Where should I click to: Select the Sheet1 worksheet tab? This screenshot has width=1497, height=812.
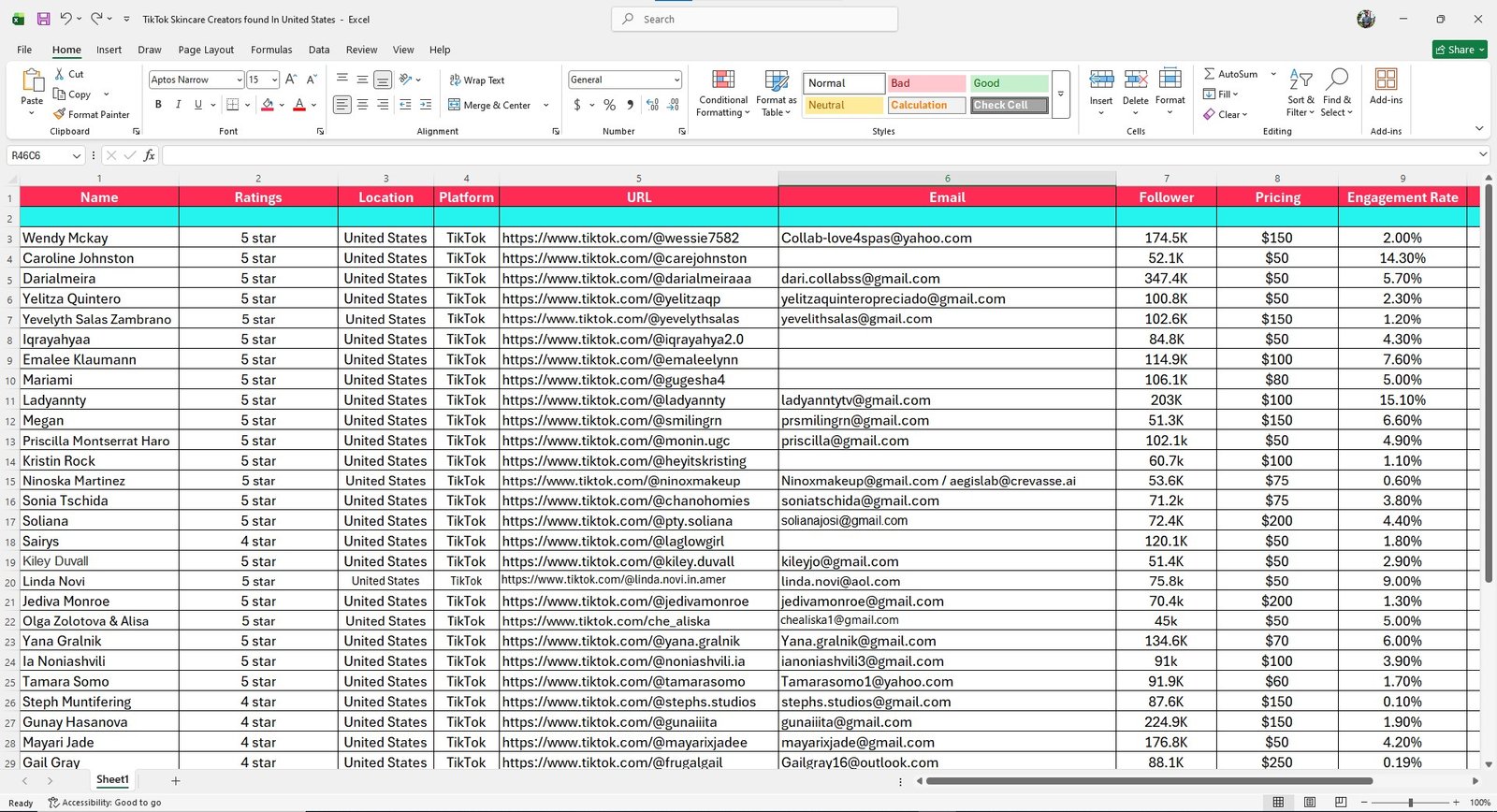pyautogui.click(x=112, y=780)
